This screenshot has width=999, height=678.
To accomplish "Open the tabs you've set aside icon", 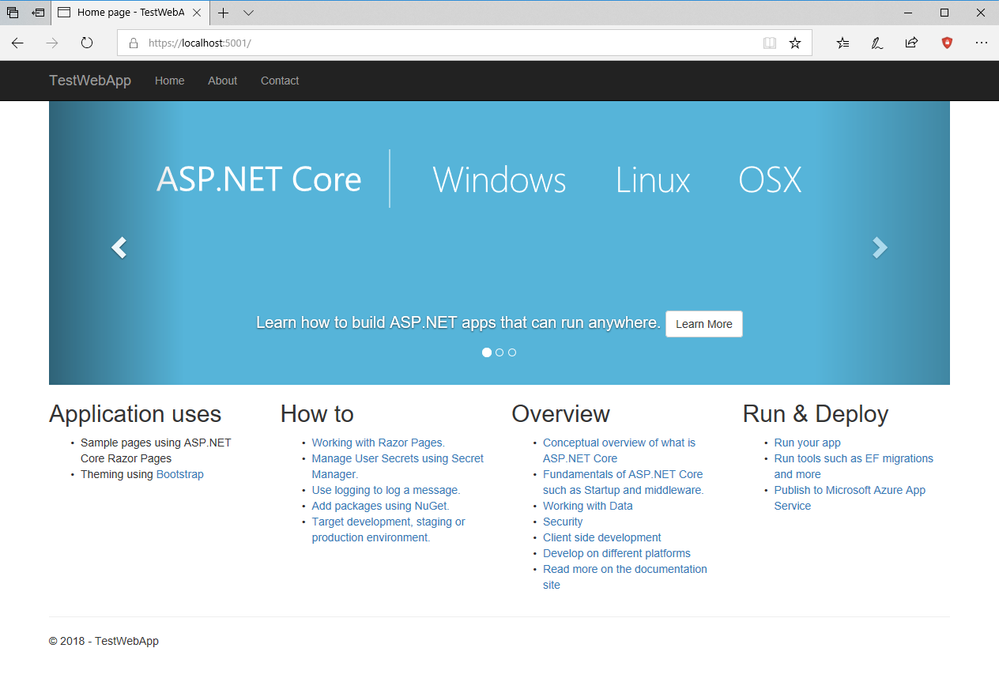I will [x=13, y=12].
